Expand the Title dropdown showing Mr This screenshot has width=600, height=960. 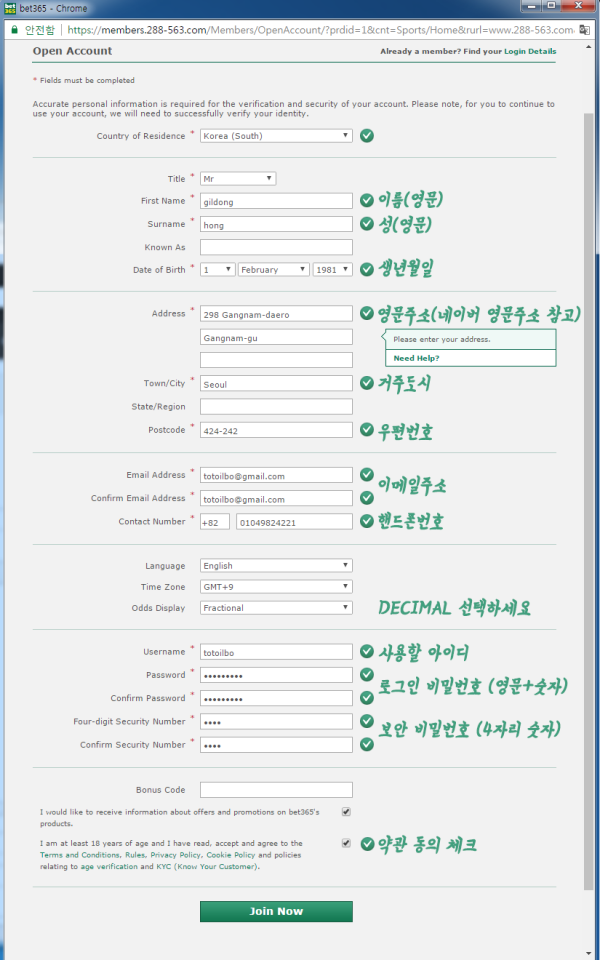point(238,179)
